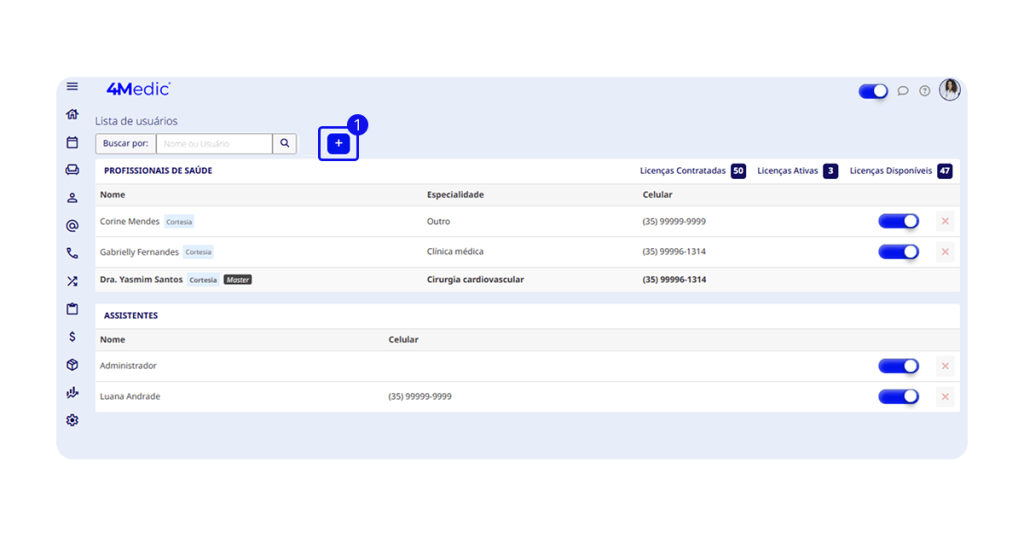Toggle Luana Andrade assistant switch
The height and width of the screenshot is (537, 1024).
[898, 397]
